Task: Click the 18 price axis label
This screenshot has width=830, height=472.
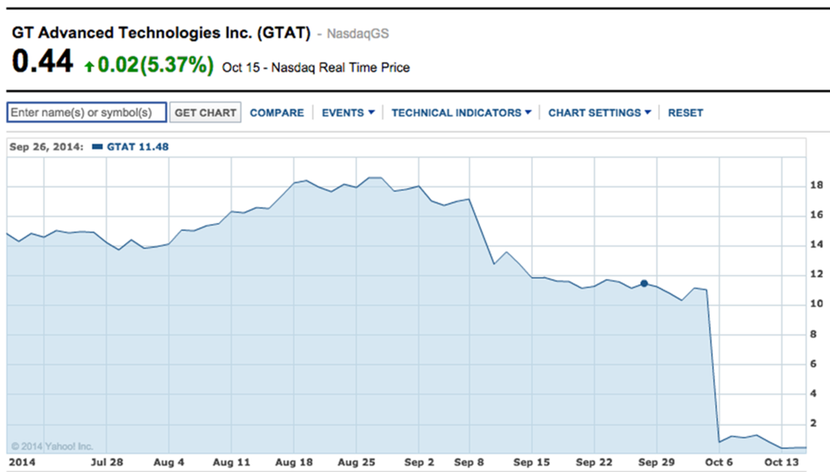Action: click(x=816, y=186)
